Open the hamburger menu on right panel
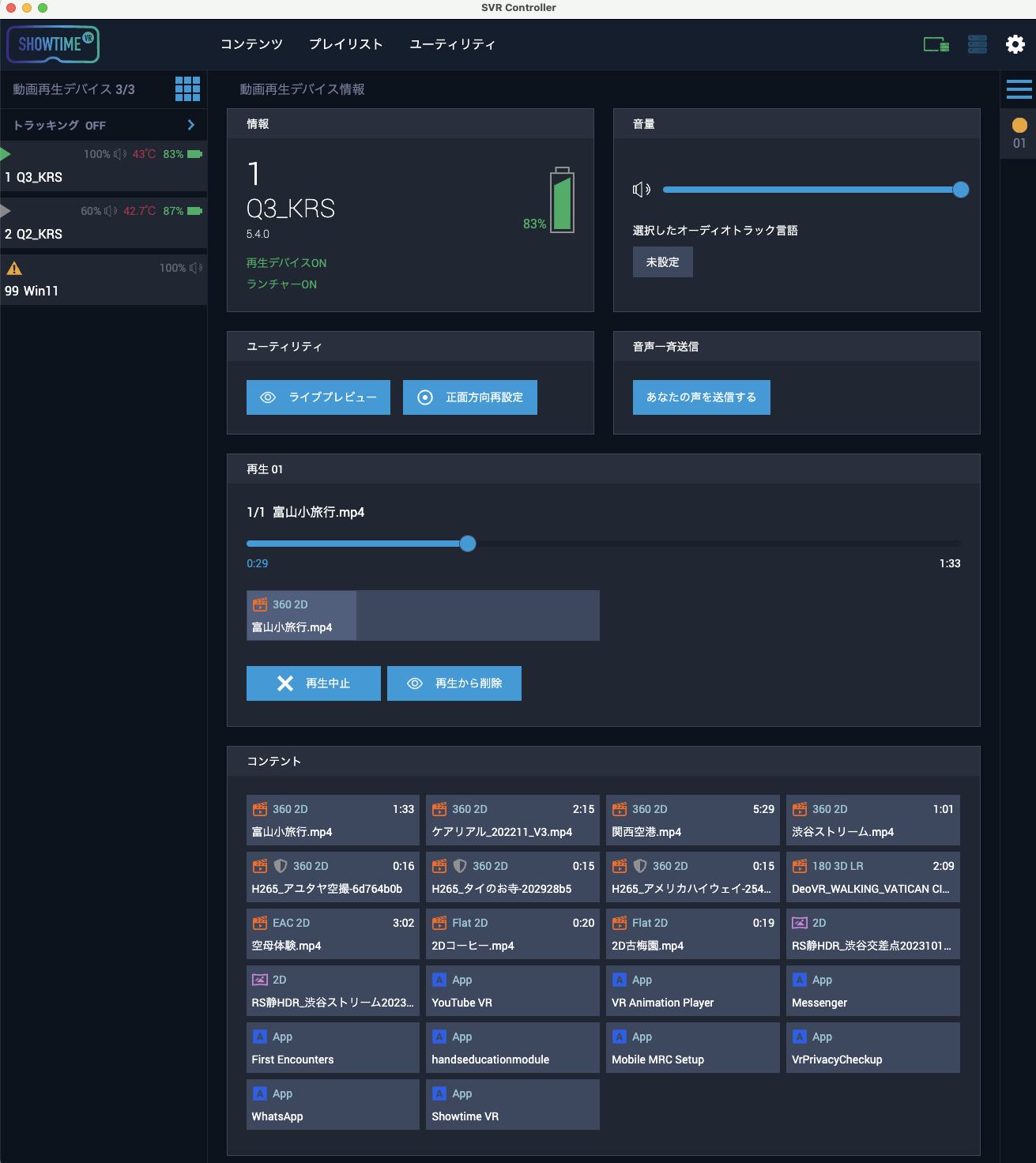 [1019, 89]
